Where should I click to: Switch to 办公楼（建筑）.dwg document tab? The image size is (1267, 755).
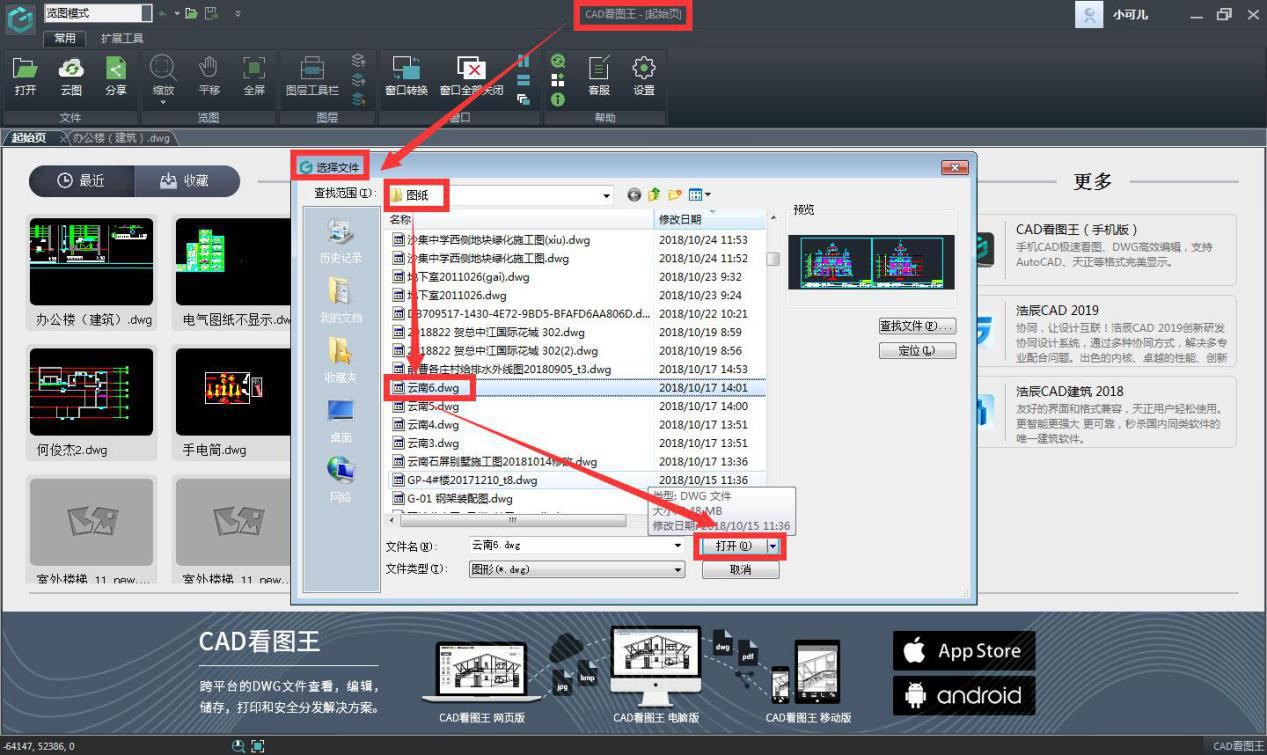coord(120,138)
